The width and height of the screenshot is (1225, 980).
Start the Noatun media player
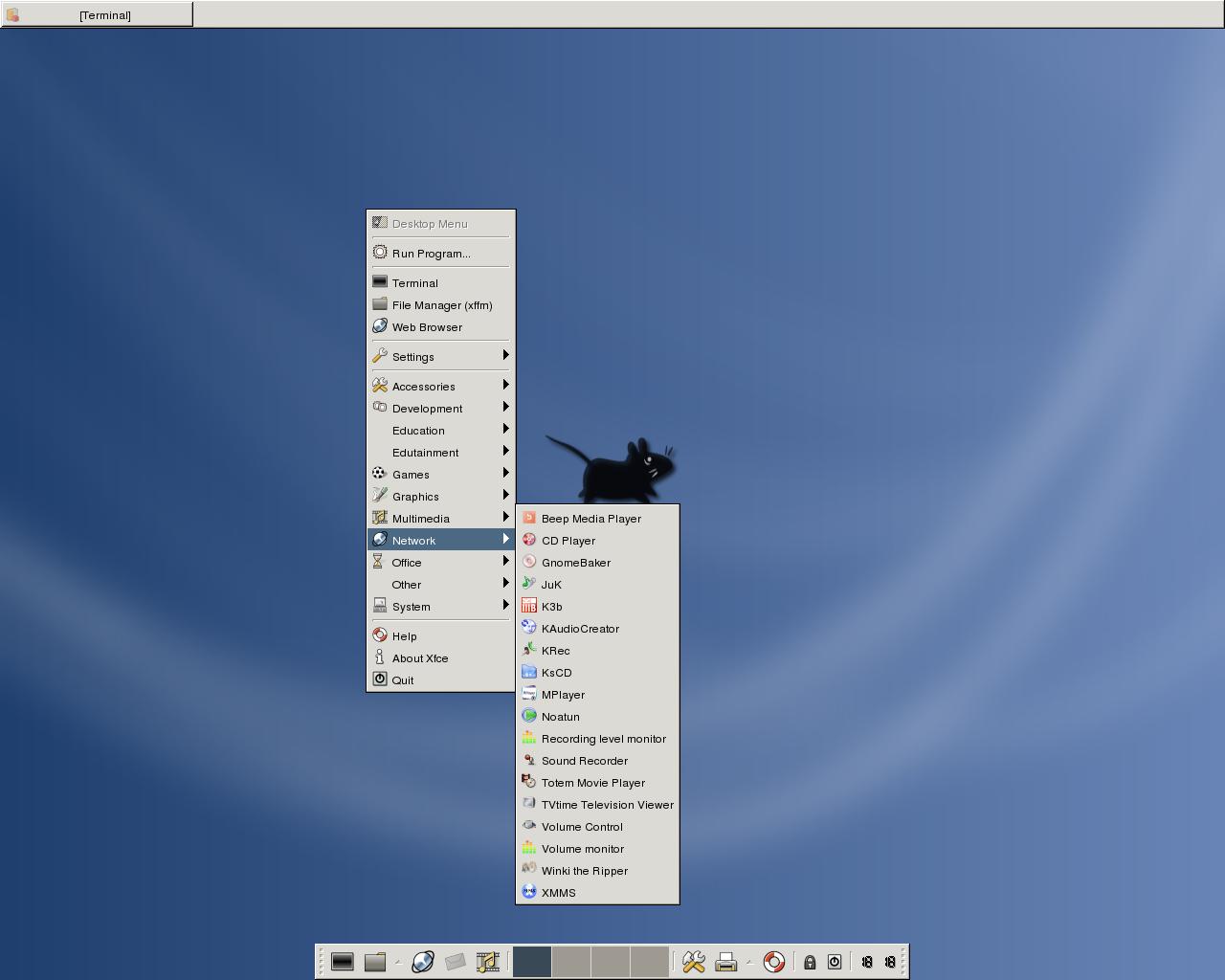[x=597, y=716]
